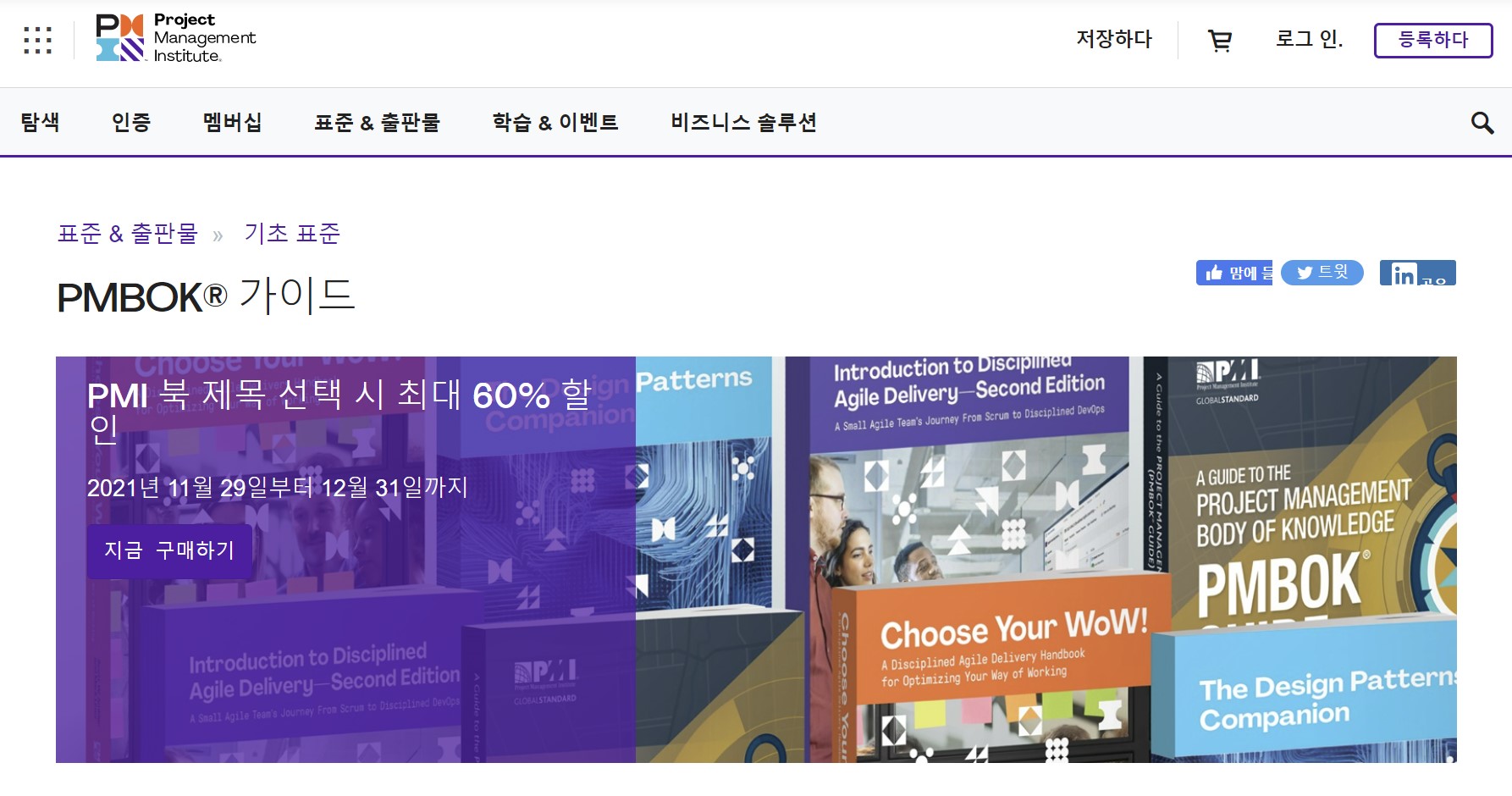Click 로그 인 to sign in
Image resolution: width=1512 pixels, height=796 pixels.
(x=1309, y=39)
